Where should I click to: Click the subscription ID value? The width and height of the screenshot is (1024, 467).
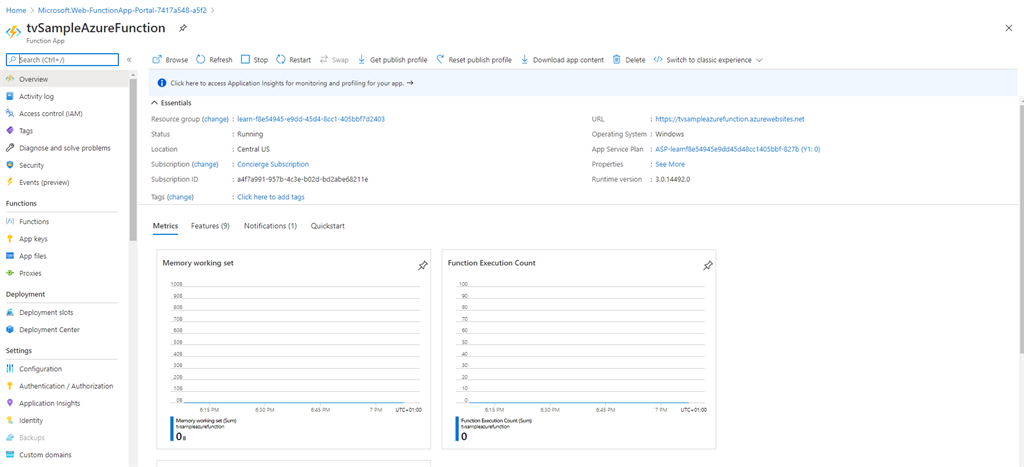click(x=302, y=179)
